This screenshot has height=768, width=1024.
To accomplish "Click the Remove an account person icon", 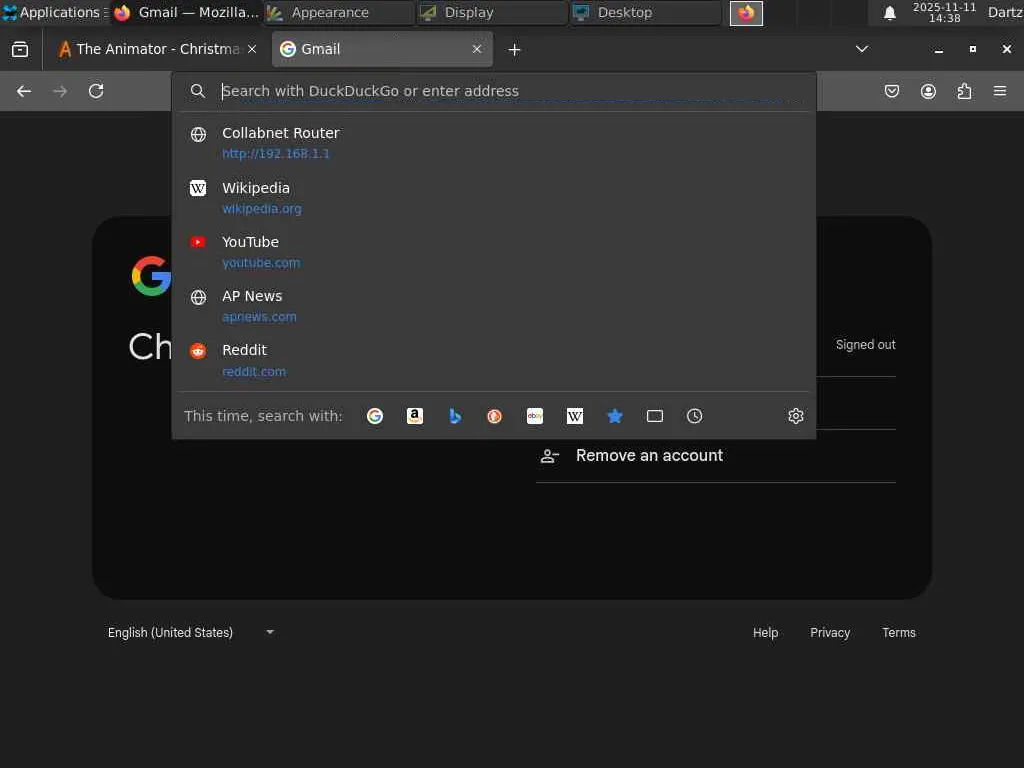I will pyautogui.click(x=550, y=456).
